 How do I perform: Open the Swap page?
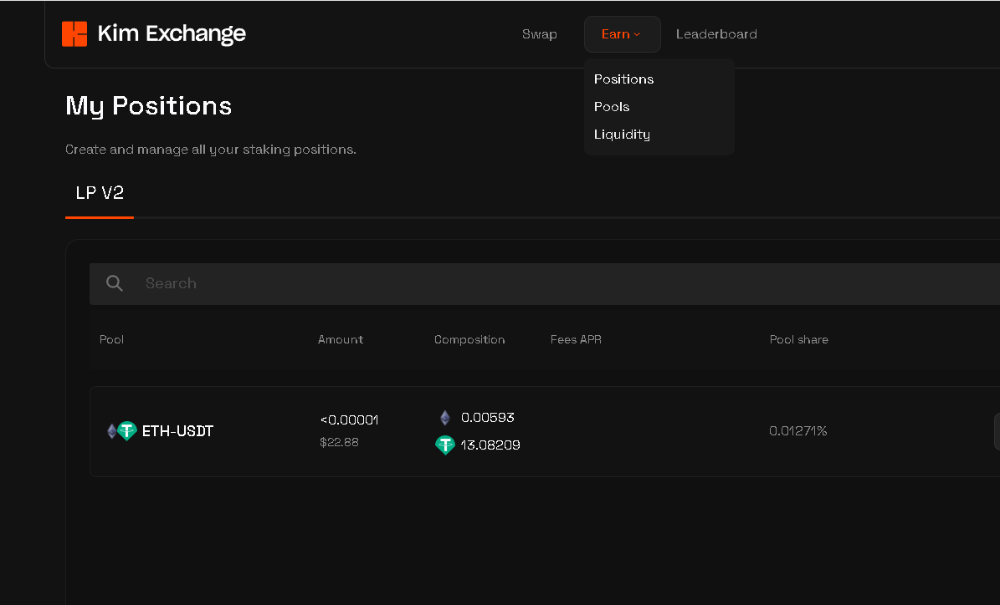(539, 34)
